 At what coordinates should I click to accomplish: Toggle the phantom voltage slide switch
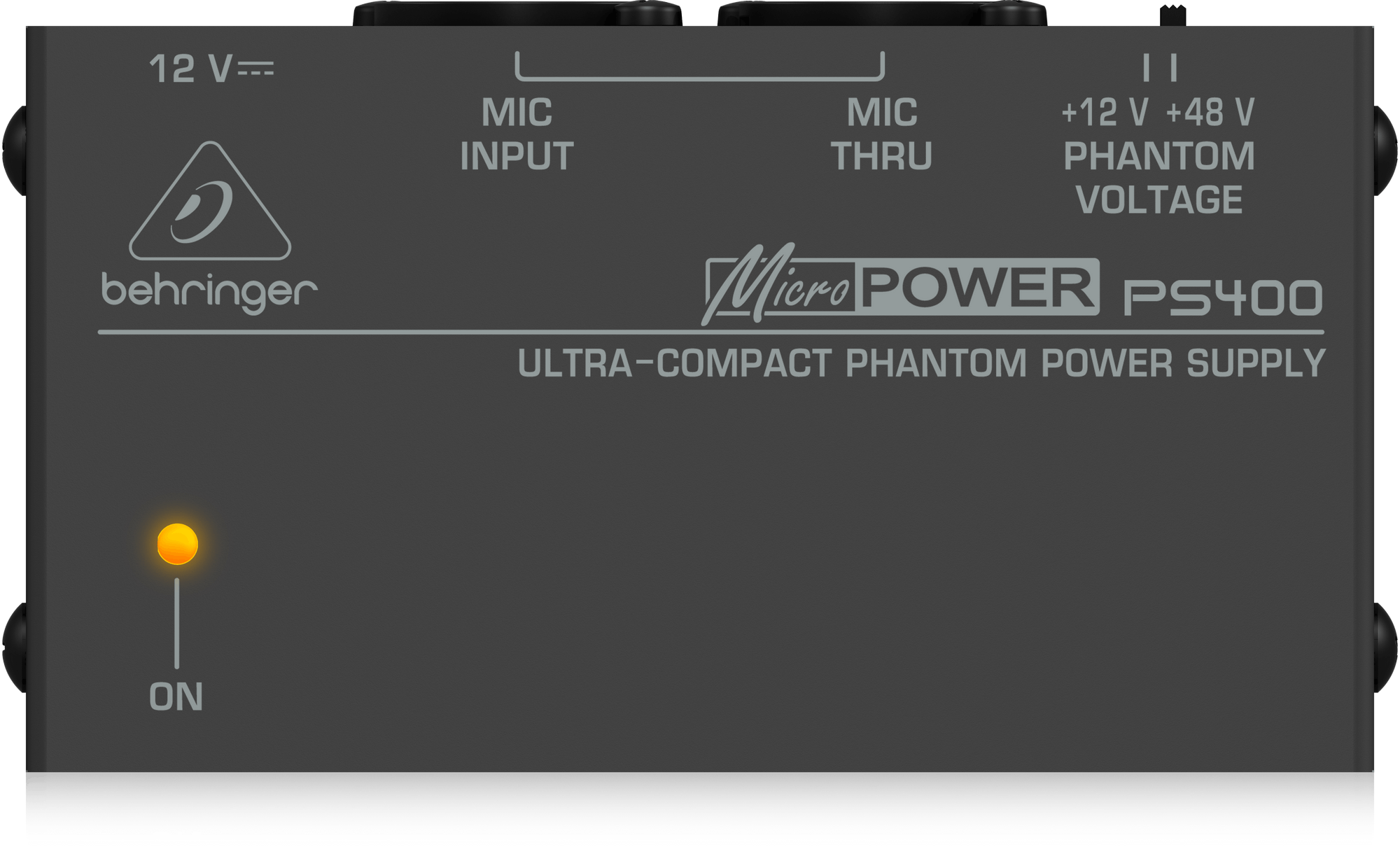pyautogui.click(x=1172, y=15)
